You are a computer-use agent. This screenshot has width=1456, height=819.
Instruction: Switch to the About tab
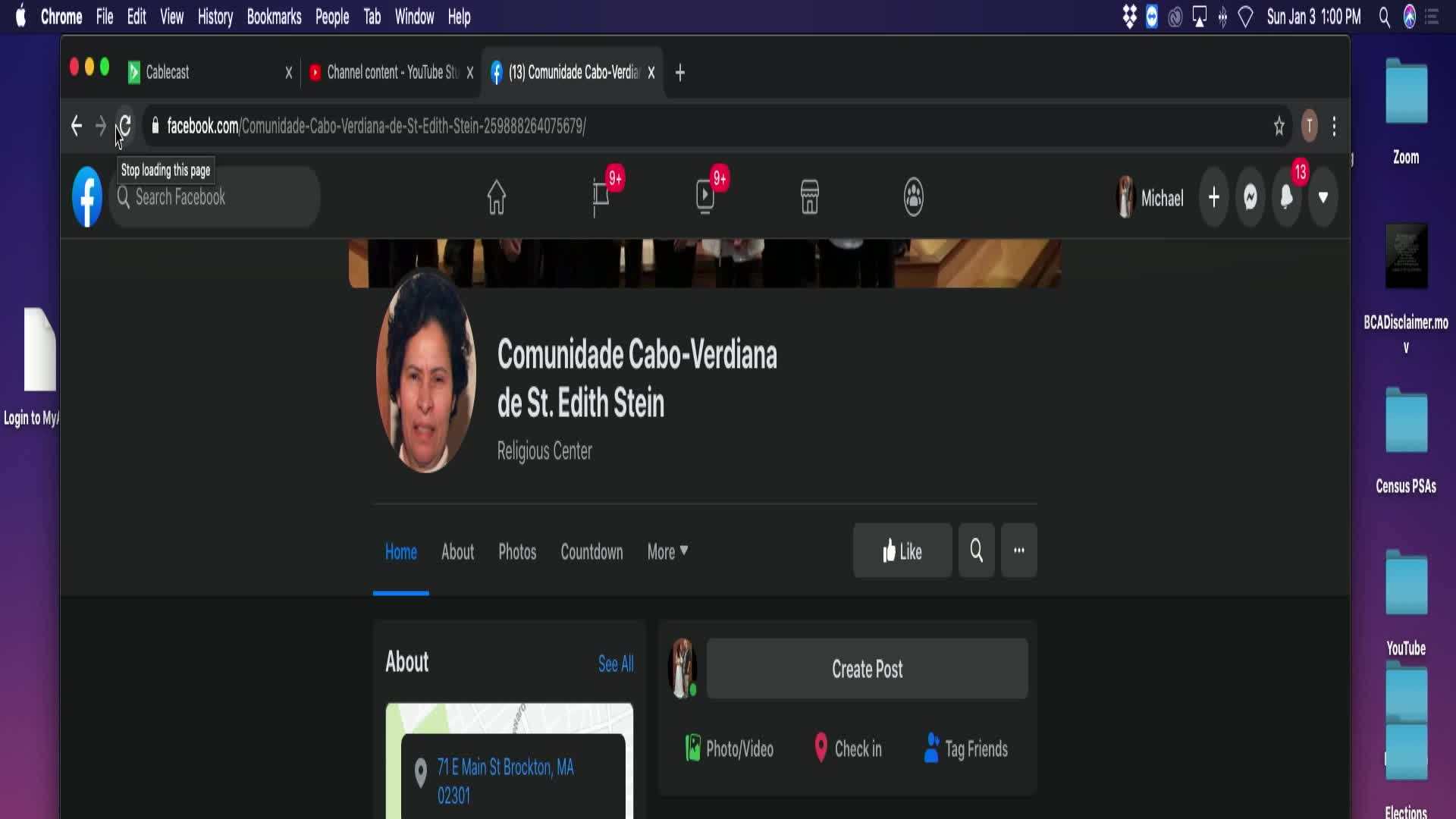coord(458,551)
